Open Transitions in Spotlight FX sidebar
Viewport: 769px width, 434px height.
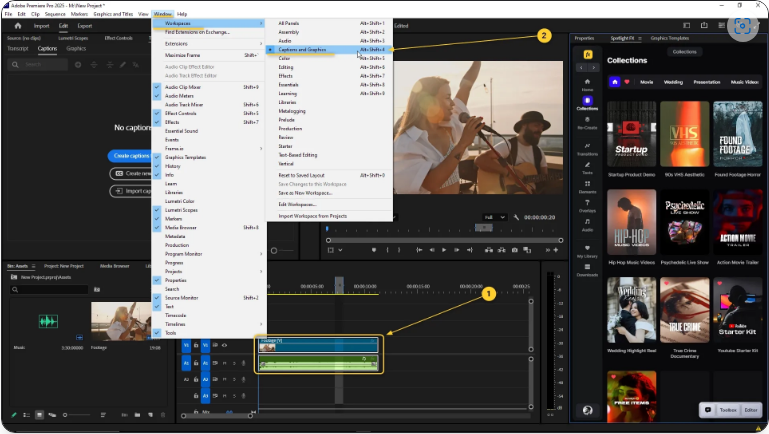pos(587,149)
